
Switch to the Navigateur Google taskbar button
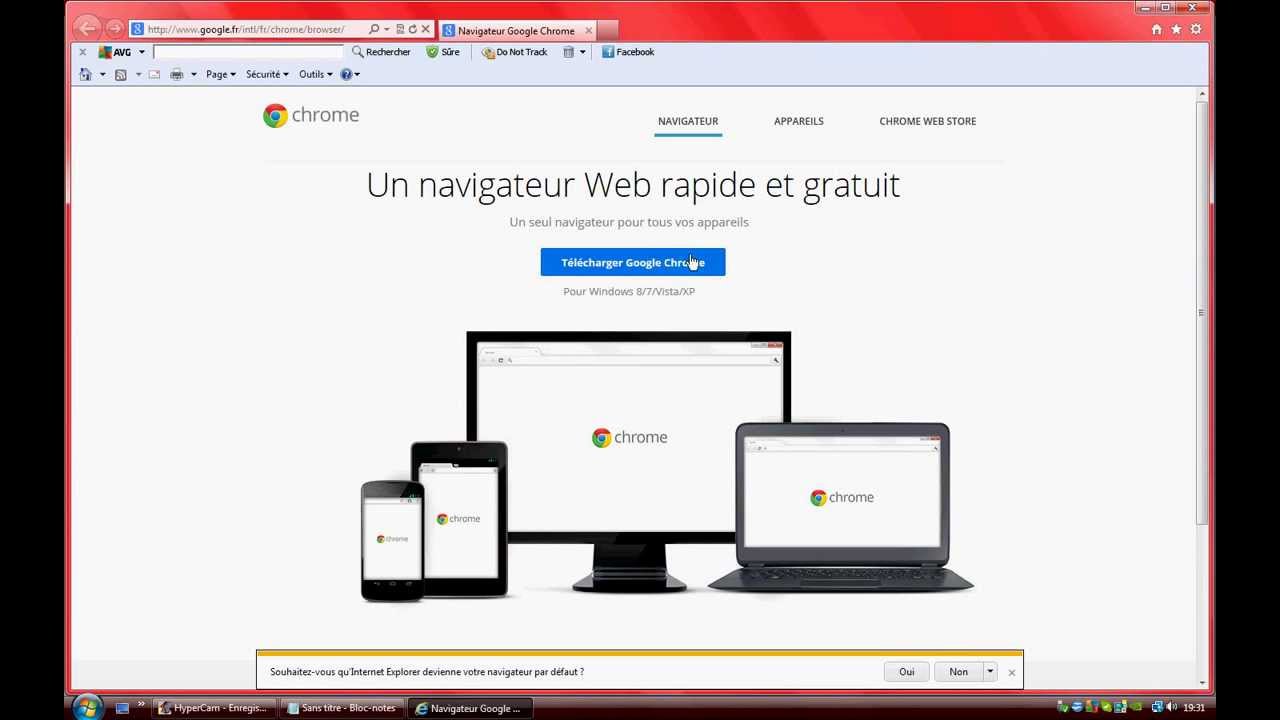point(470,708)
